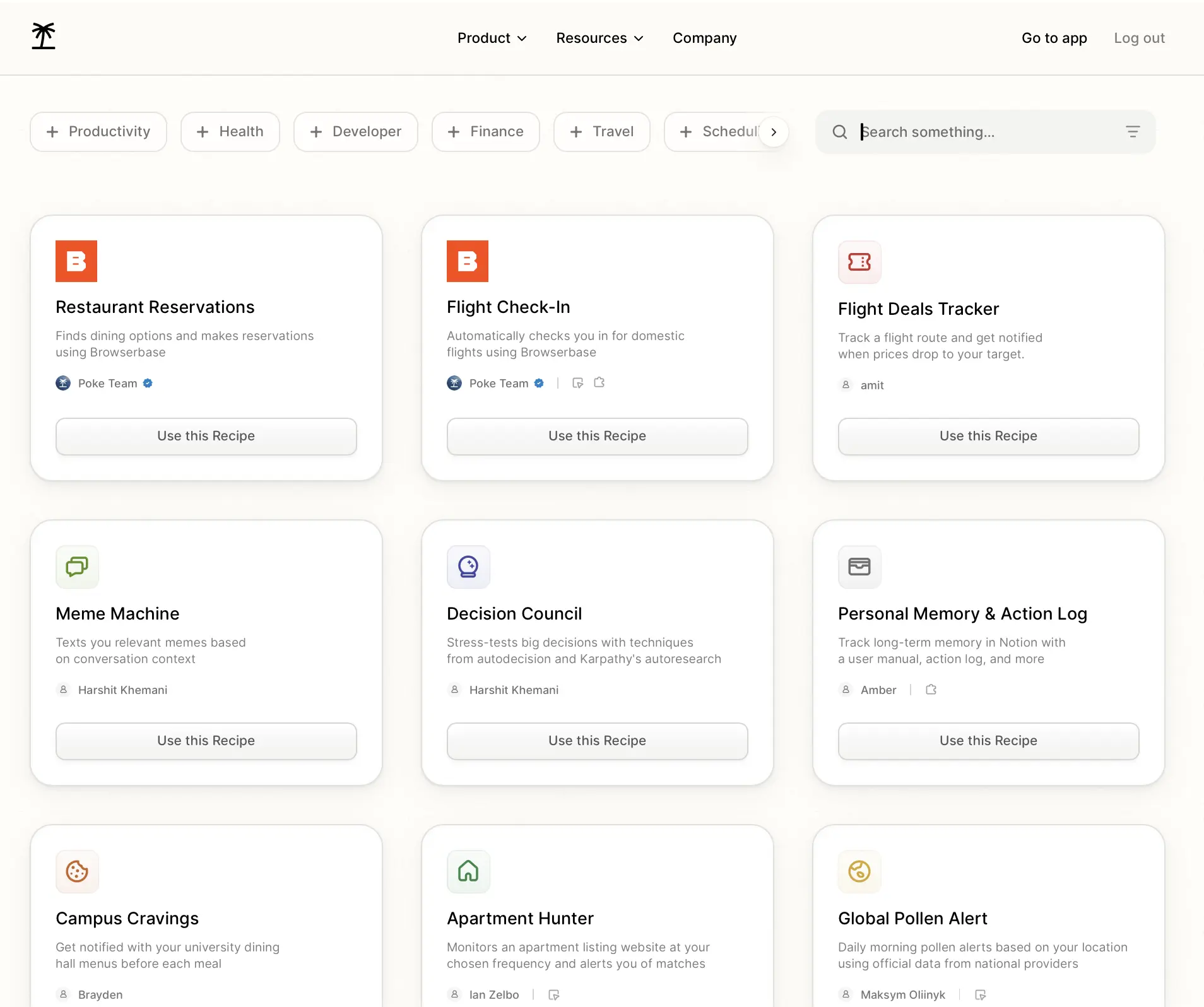Click the cookie icon on Campus Cravings
1204x1007 pixels.
[77, 871]
